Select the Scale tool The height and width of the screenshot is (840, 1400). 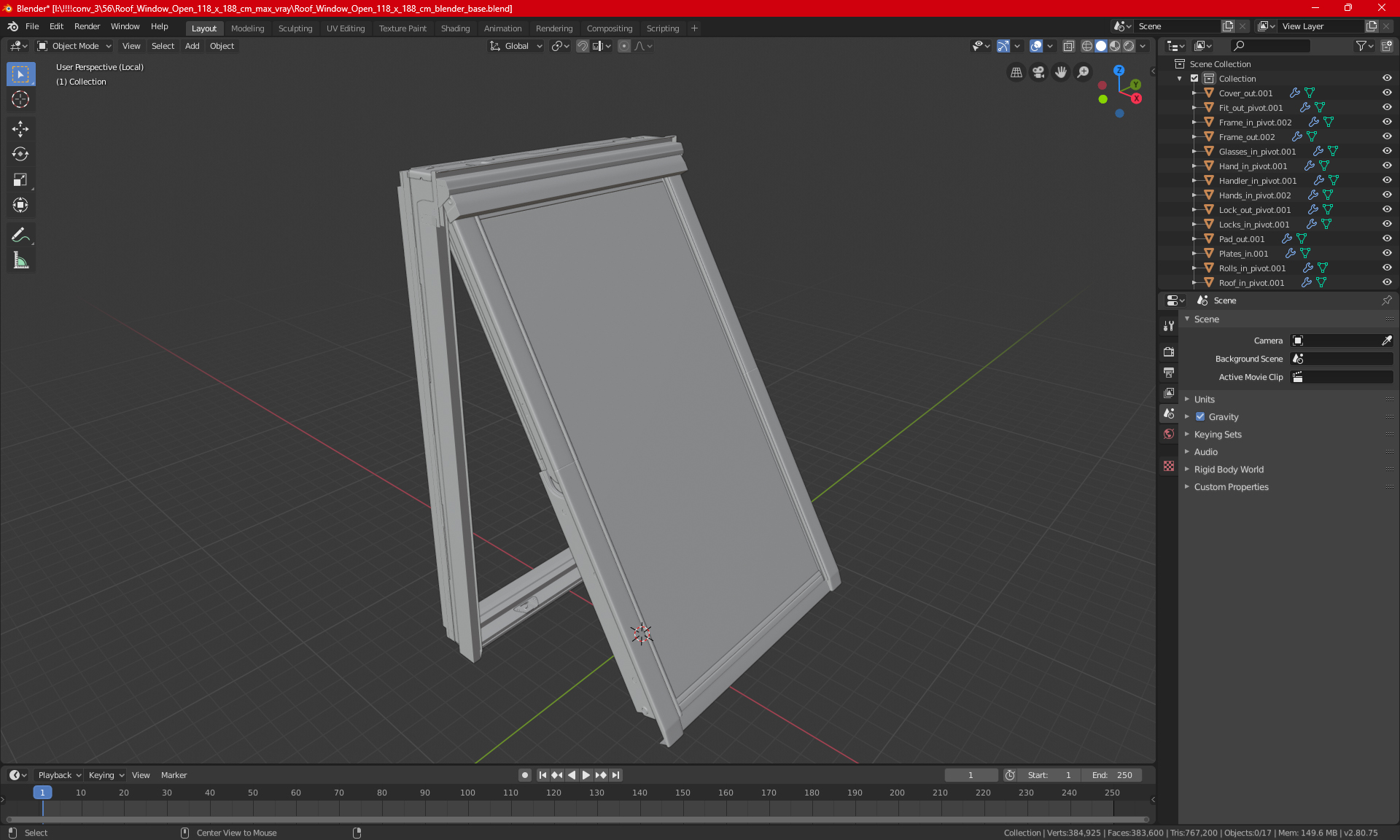[20, 179]
